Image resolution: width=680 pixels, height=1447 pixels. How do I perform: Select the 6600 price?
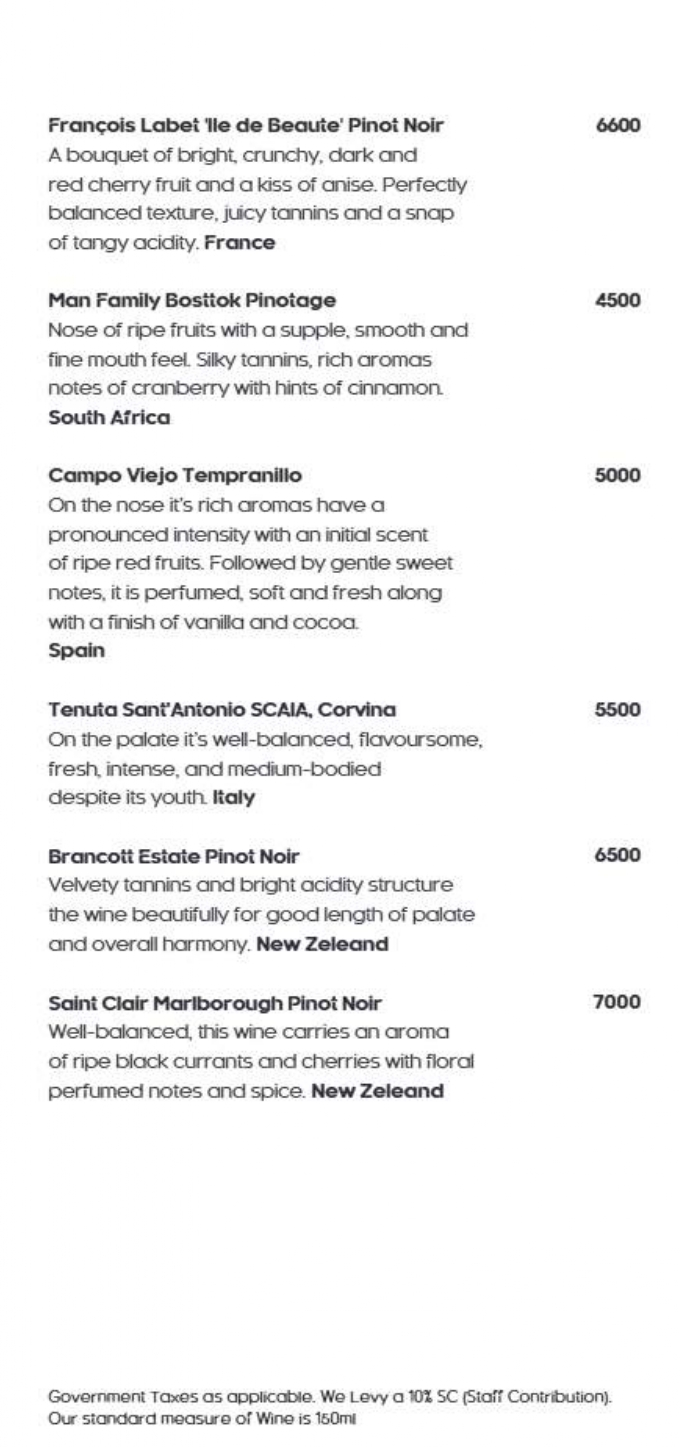[x=617, y=126]
